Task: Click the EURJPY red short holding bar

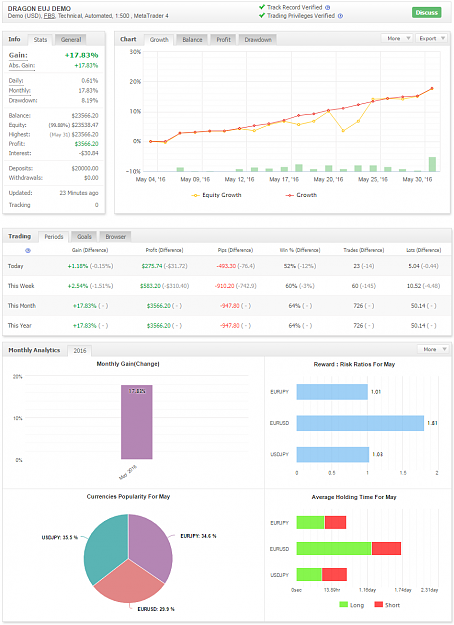Action: click(335, 523)
